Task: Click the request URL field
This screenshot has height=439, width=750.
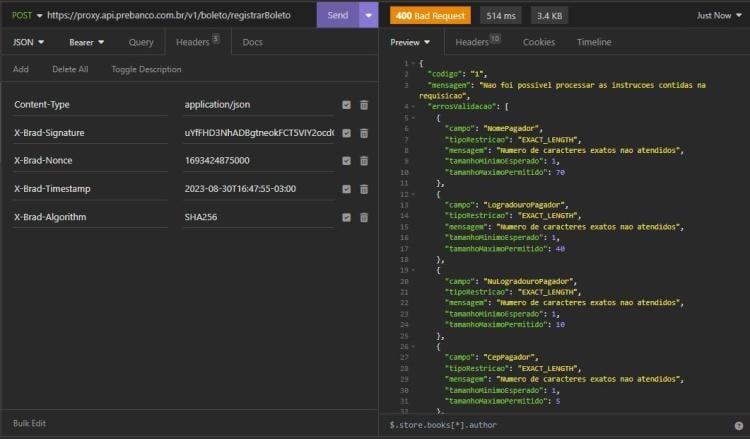Action: 179,15
